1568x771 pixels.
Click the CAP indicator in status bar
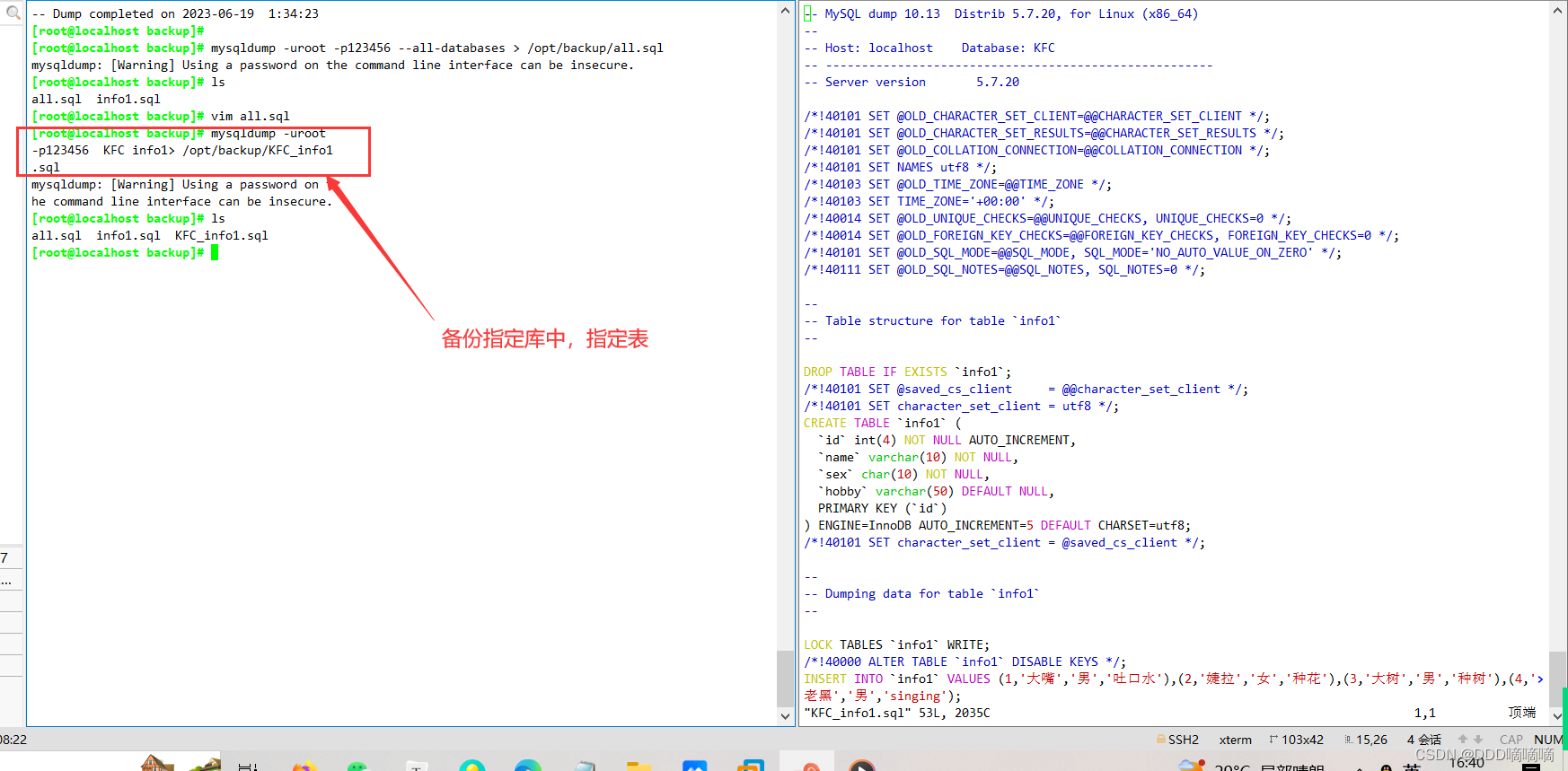(1511, 740)
